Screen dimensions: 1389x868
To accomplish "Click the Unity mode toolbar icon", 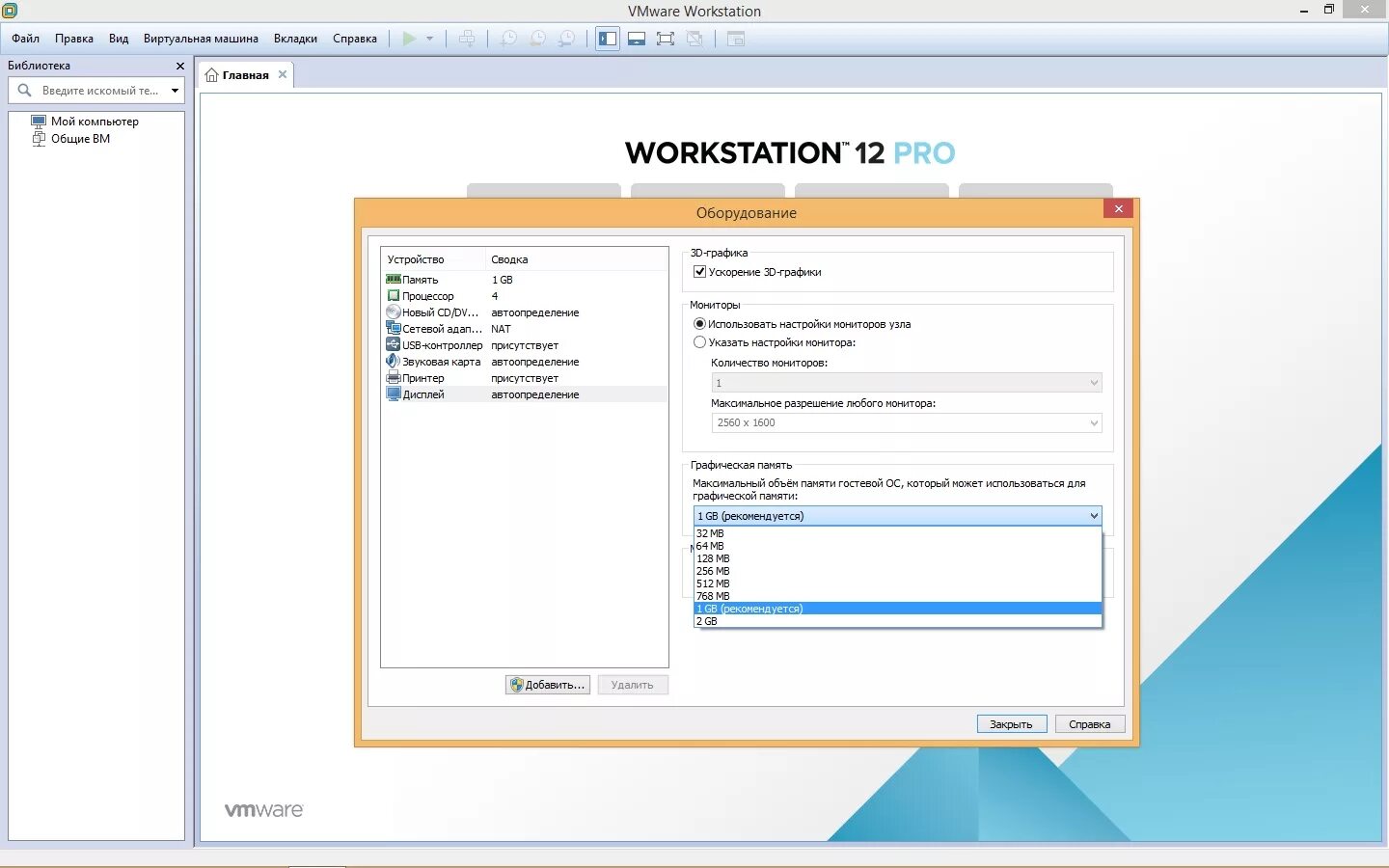I will pos(695,39).
